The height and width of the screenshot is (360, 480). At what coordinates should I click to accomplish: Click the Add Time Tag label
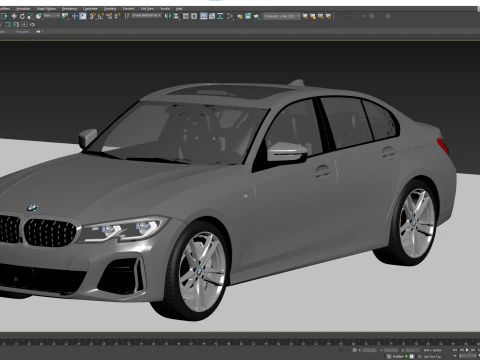(x=433, y=356)
